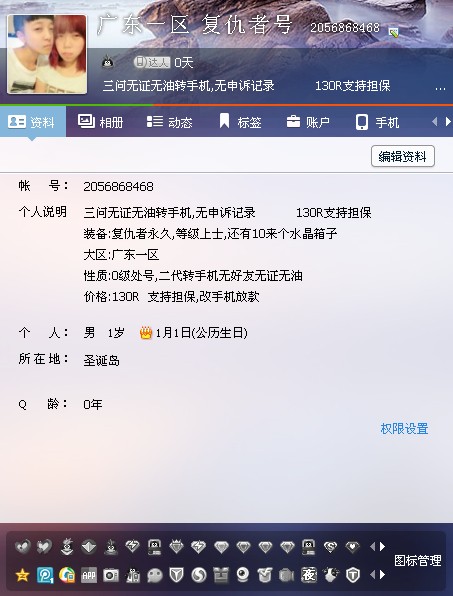Viewport: 453px width, 596px height.
Task: Click the line 装备:复仇者永久,等级上士
Action: (210, 233)
